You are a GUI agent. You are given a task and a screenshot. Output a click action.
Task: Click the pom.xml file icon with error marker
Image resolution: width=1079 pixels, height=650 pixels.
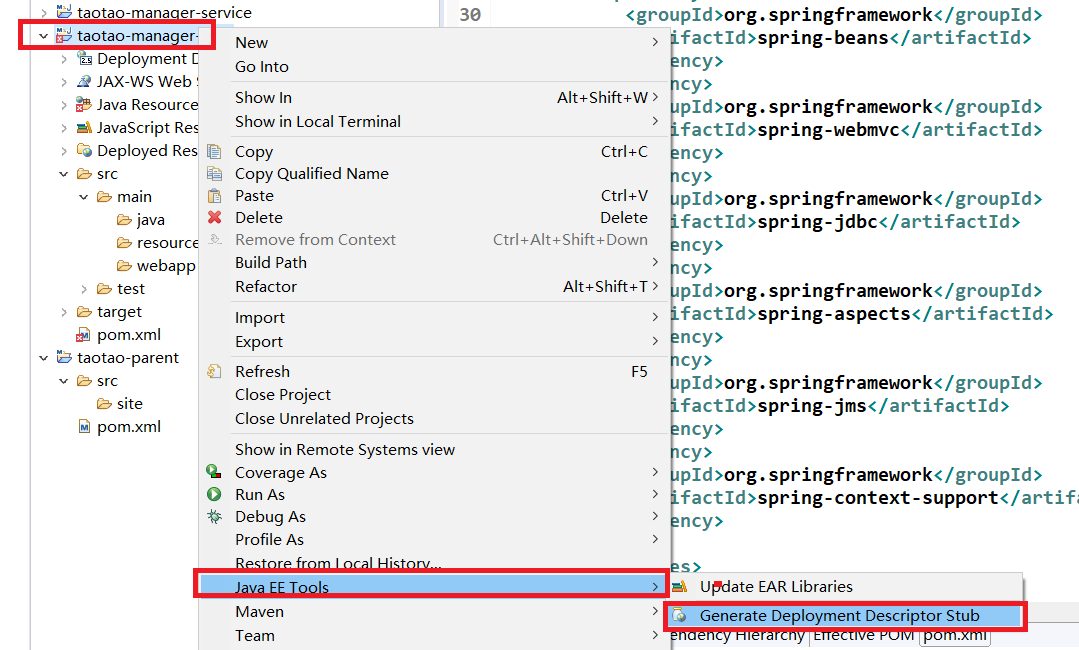(83, 335)
